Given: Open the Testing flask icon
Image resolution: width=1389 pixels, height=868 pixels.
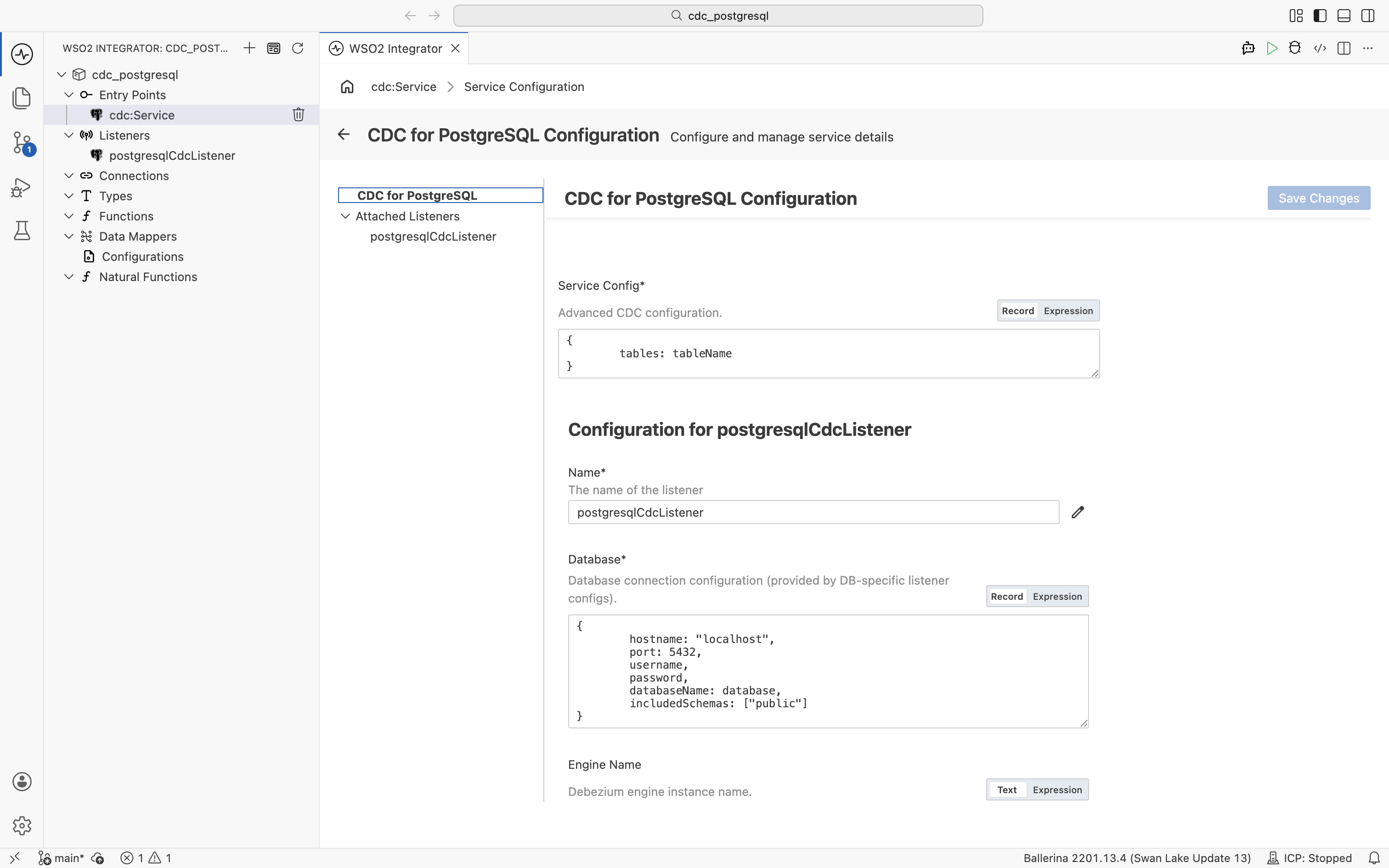Looking at the screenshot, I should (x=22, y=231).
